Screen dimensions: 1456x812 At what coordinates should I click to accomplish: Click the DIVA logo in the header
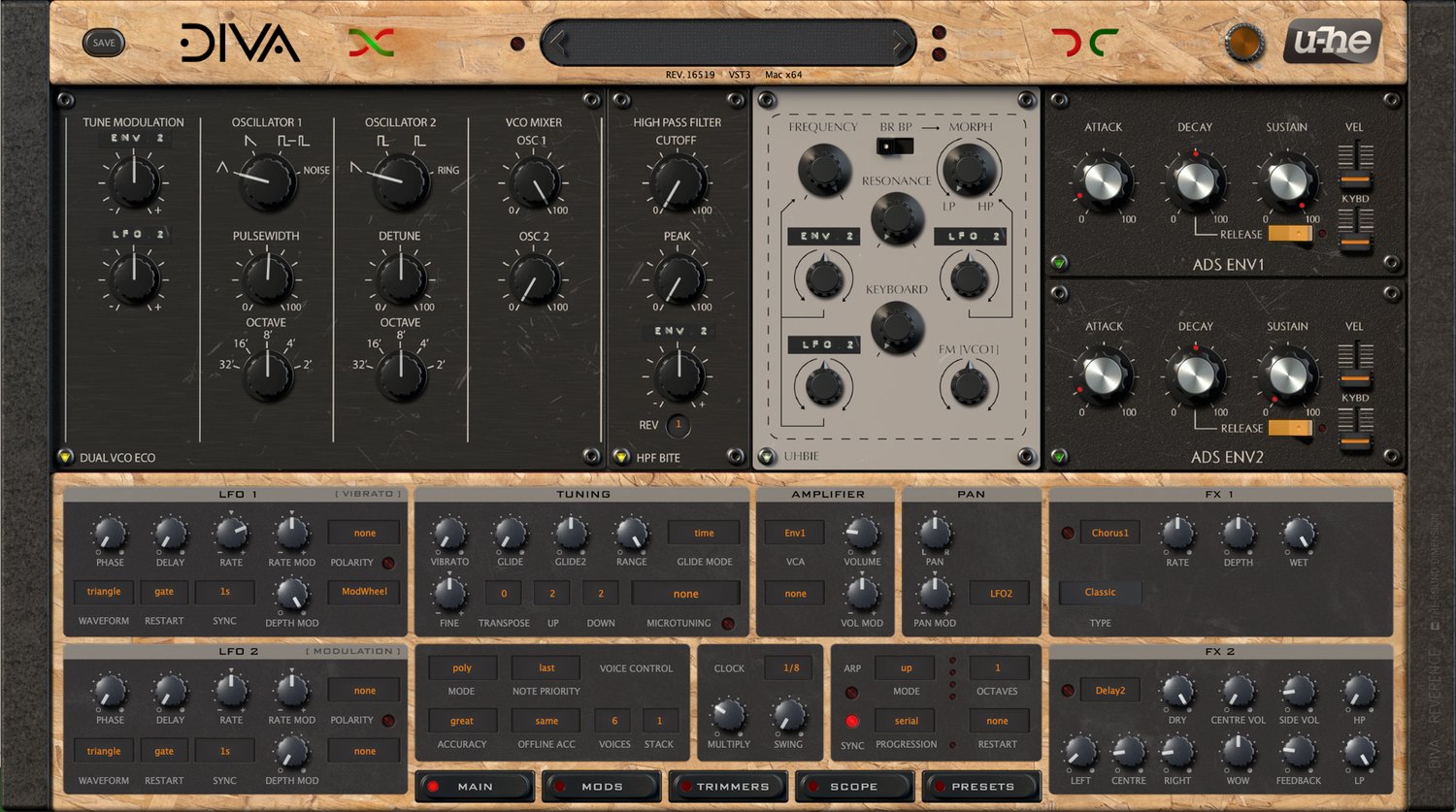239,43
